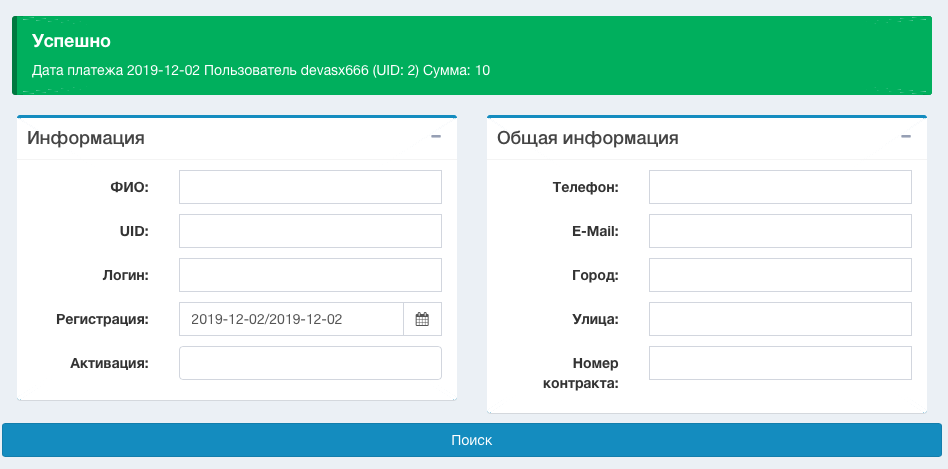Viewport: 948px width, 469px height.
Task: Click the Телефон input field
Action: pyautogui.click(x=780, y=187)
